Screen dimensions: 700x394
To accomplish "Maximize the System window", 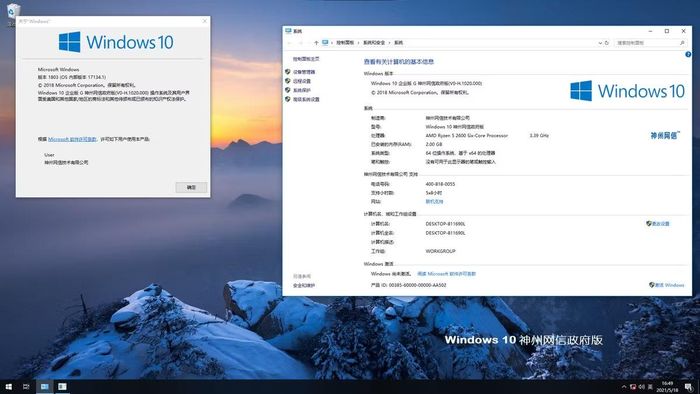I will point(667,31).
